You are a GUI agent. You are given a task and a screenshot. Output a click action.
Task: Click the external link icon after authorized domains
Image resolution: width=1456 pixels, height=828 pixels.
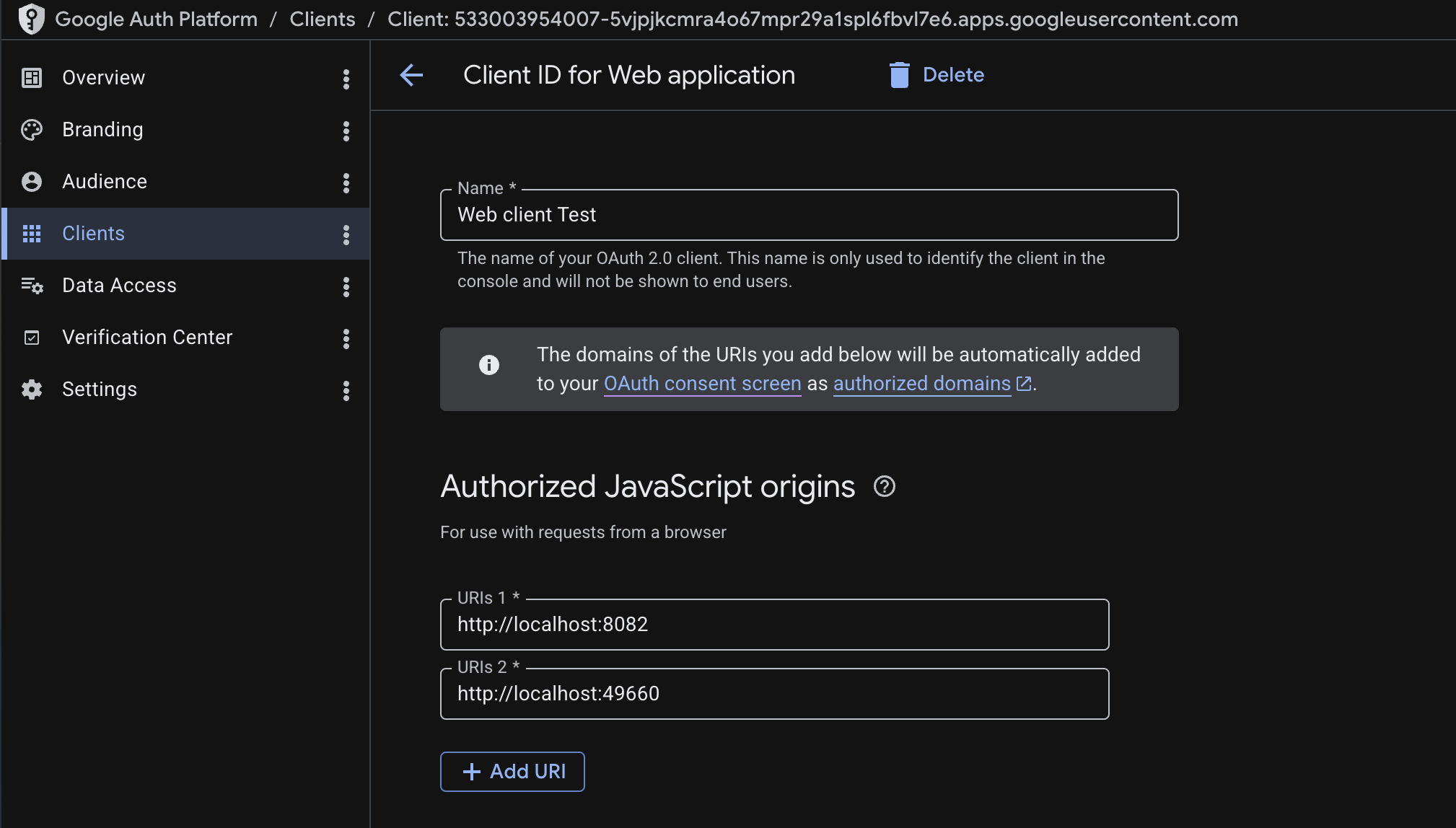(x=1024, y=384)
